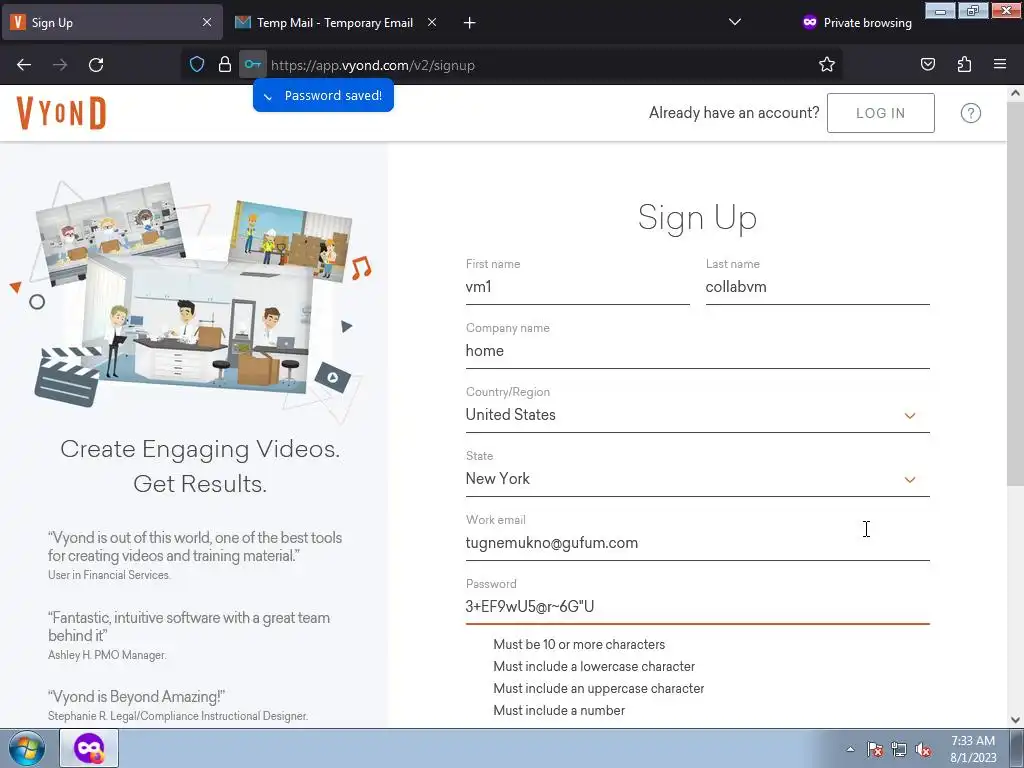The width and height of the screenshot is (1024, 768).
Task: Bookmark this page with the star
Action: (x=827, y=64)
